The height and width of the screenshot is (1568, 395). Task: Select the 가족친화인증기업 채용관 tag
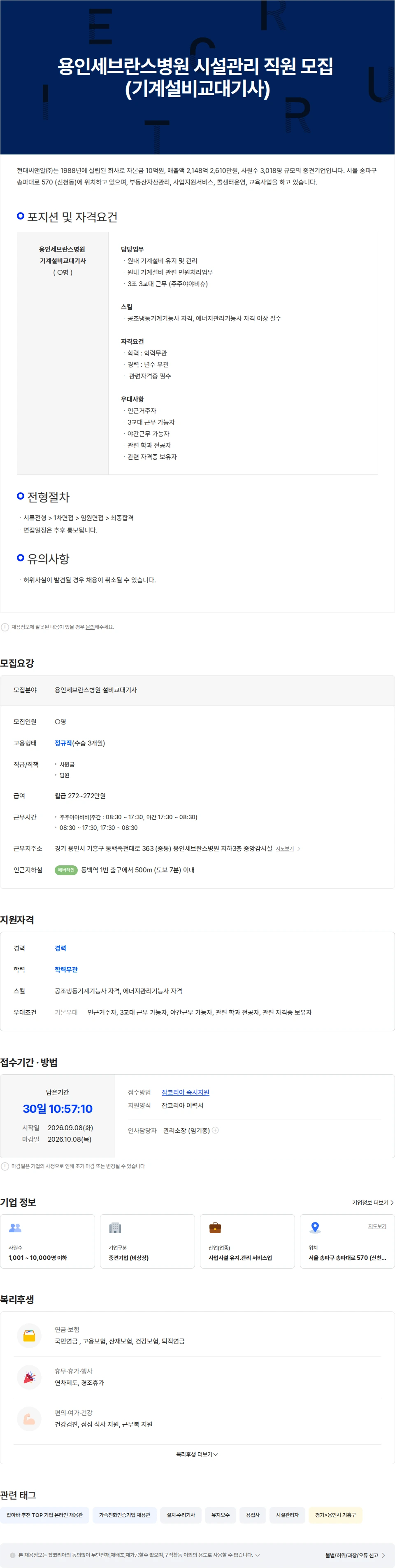point(125,1515)
